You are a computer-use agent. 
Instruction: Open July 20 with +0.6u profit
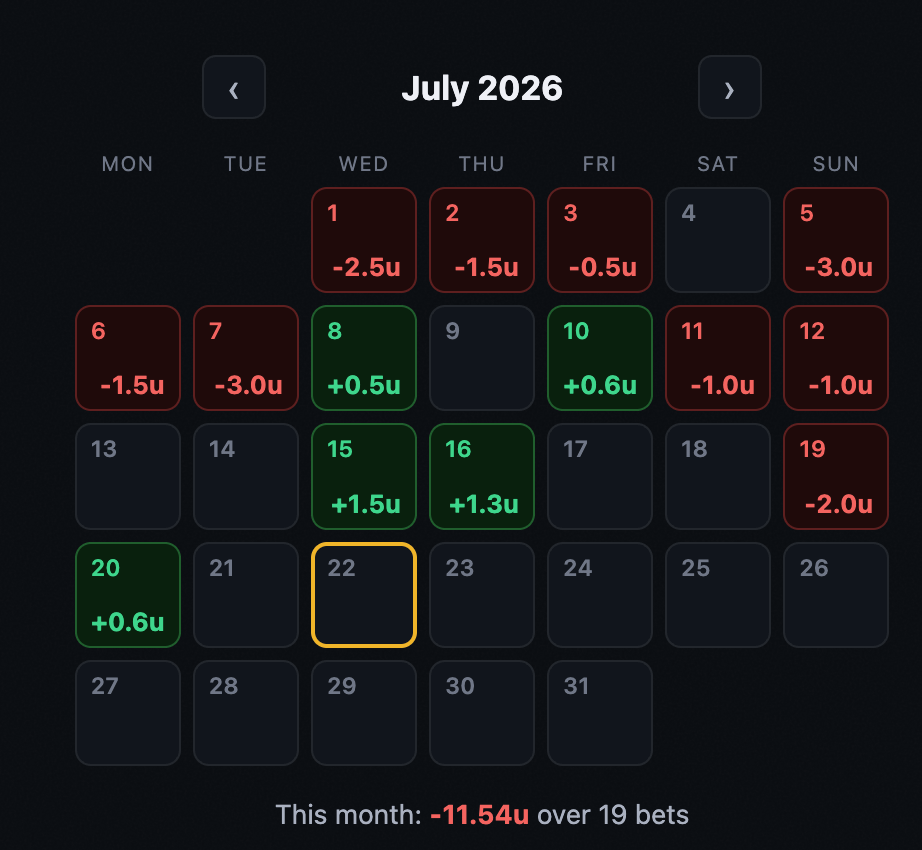click(x=128, y=595)
